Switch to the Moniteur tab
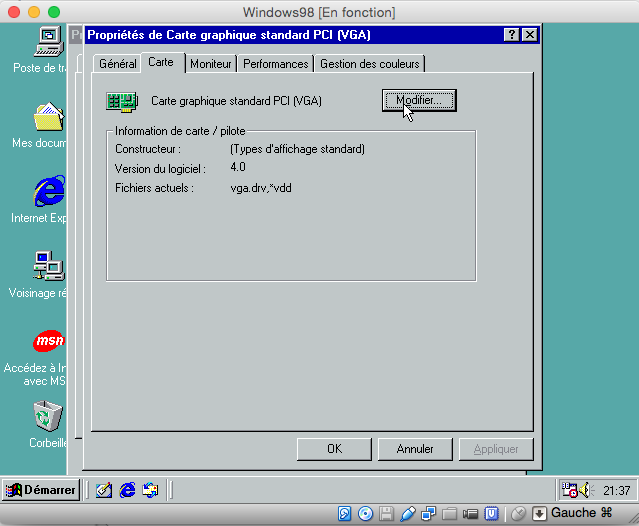The image size is (639, 526). coord(211,64)
